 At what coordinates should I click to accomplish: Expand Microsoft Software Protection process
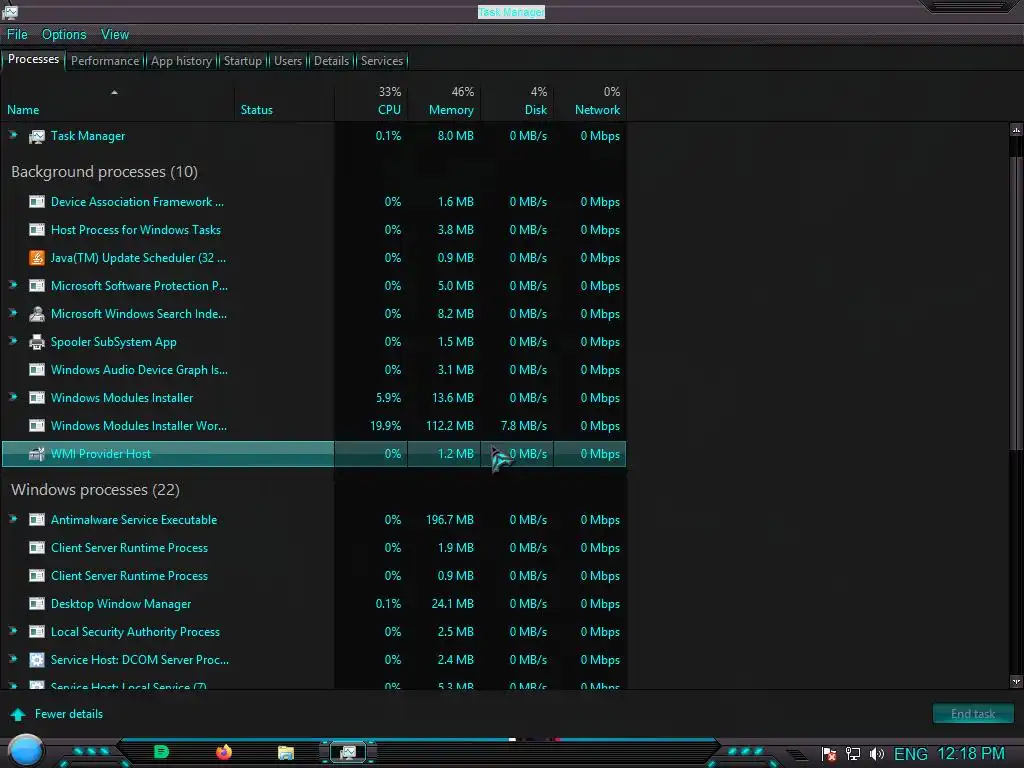coord(13,285)
